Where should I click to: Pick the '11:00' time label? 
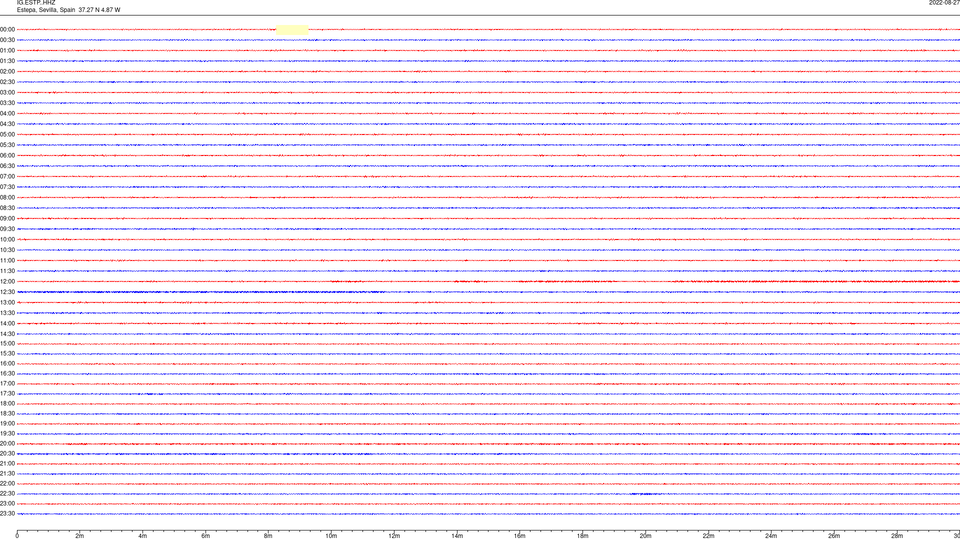click(x=7, y=261)
